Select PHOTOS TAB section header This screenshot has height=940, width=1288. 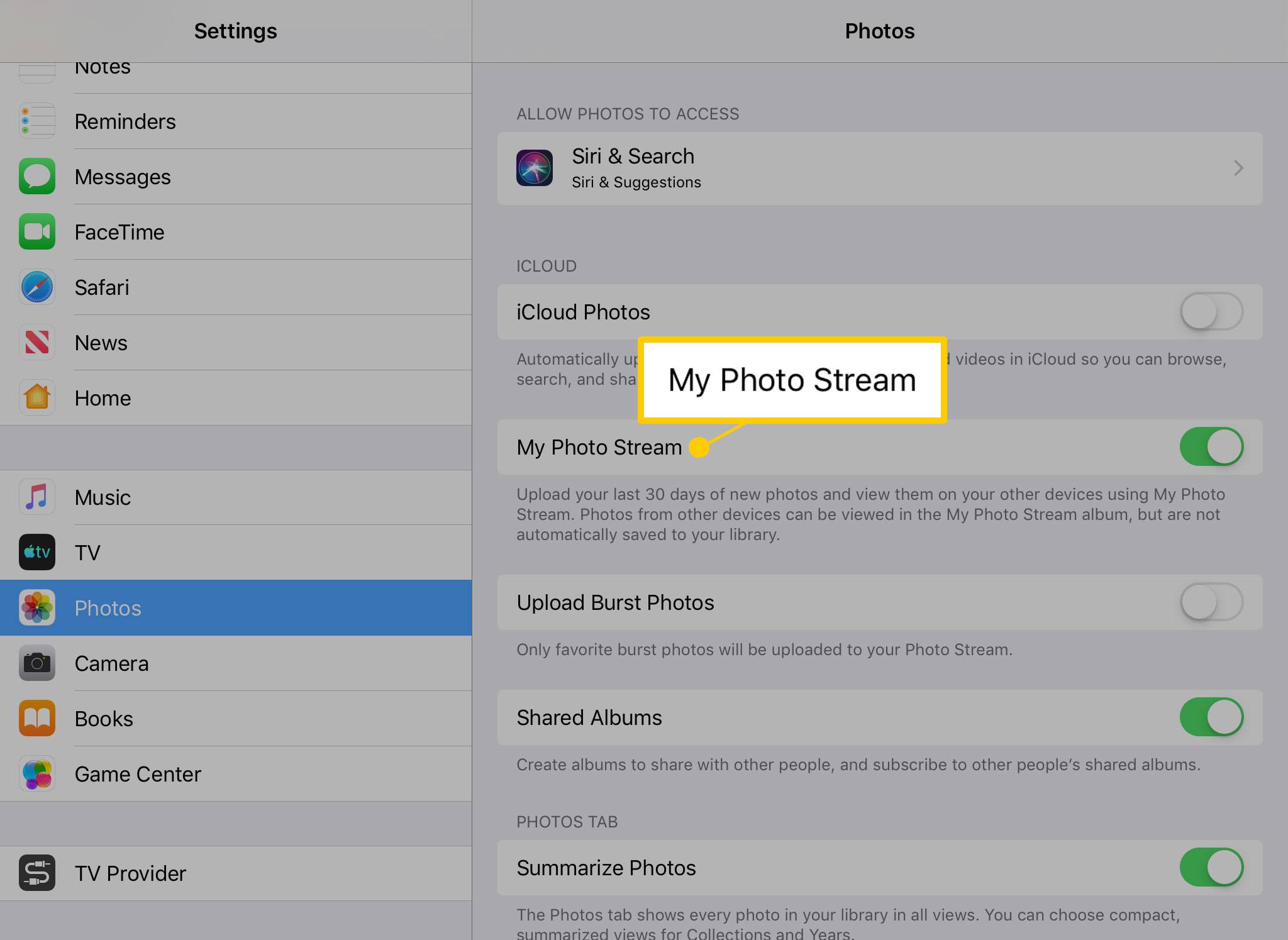(x=568, y=822)
